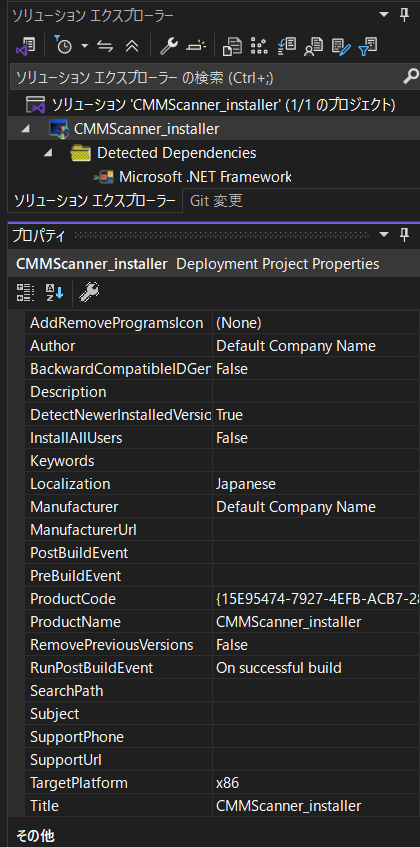Click the TargetPlatform value x86
The width and height of the screenshot is (420, 847).
(227, 783)
